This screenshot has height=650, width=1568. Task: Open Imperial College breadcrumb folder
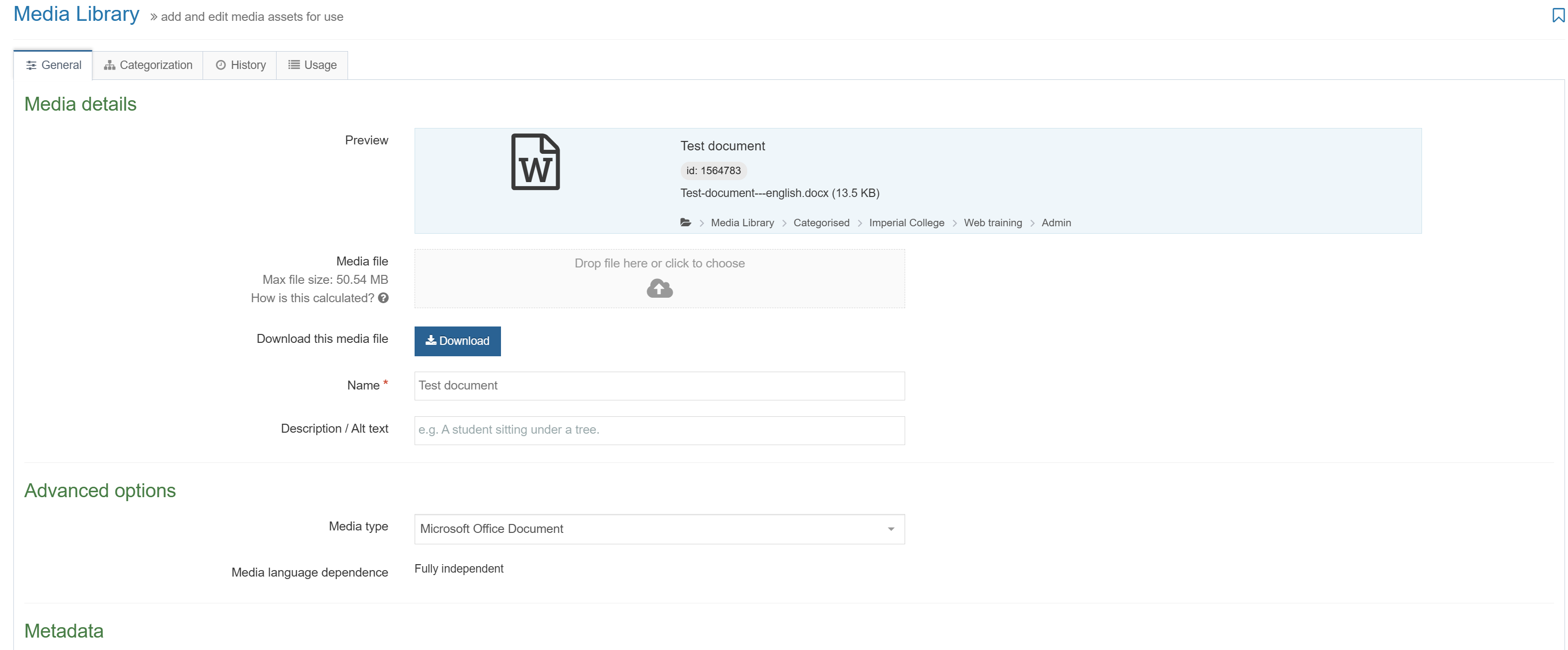pos(906,223)
